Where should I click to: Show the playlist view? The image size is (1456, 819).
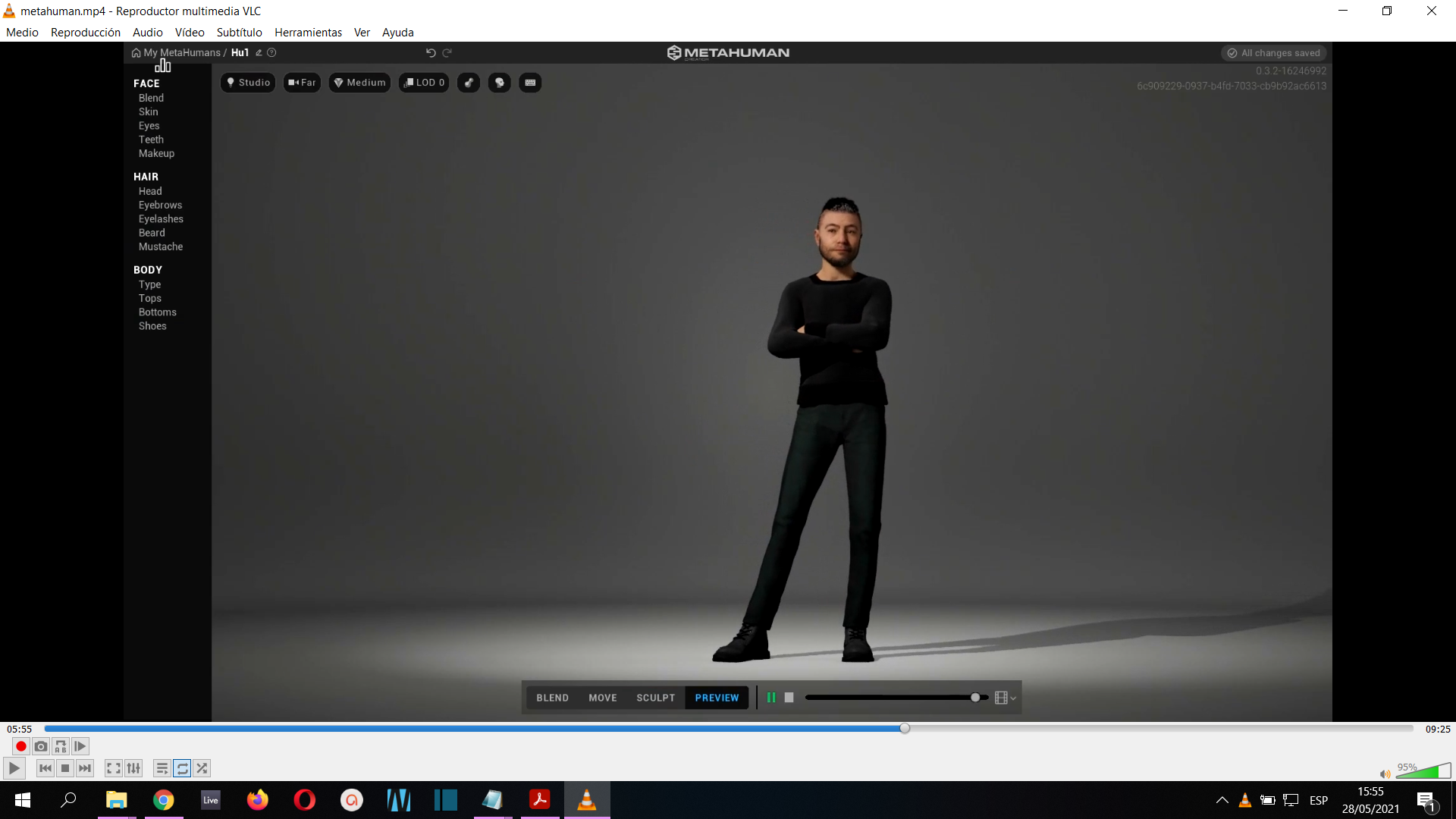(x=162, y=768)
